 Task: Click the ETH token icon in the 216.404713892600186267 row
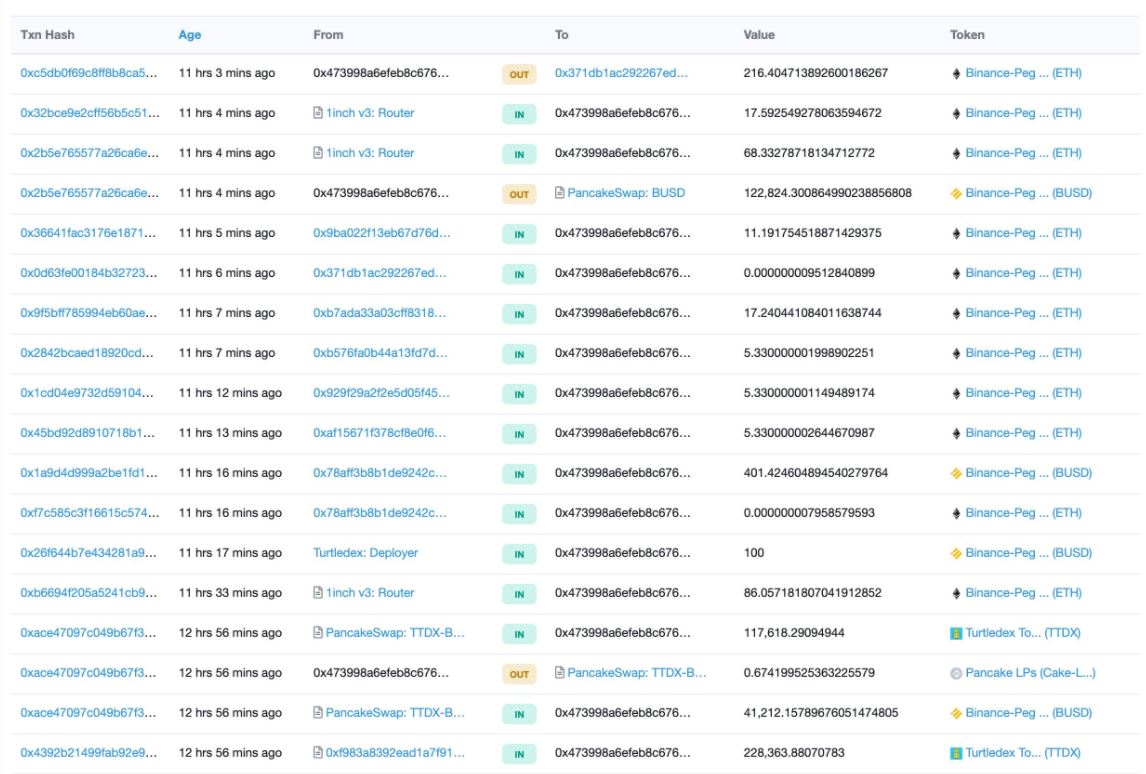pos(956,74)
